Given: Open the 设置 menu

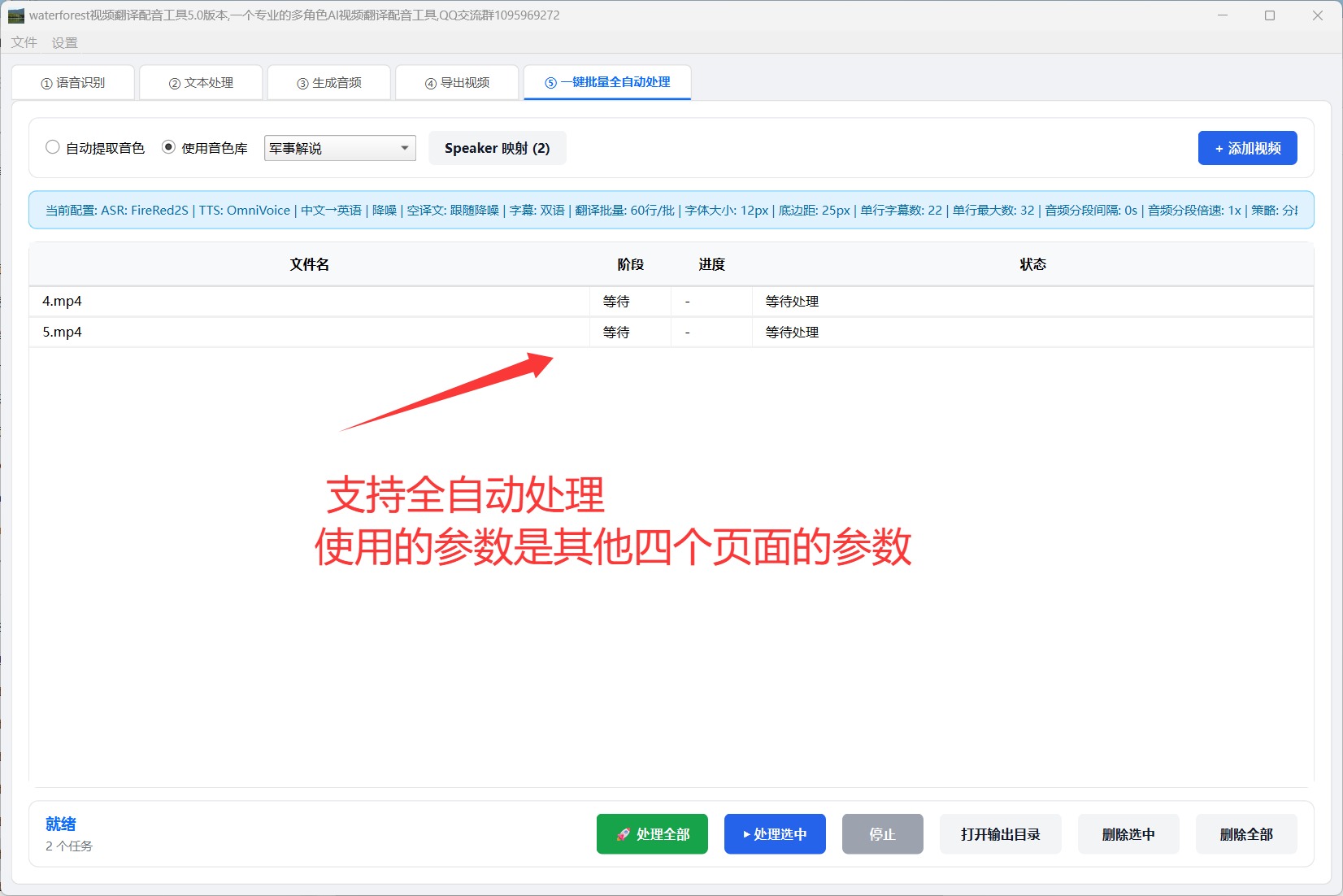Looking at the screenshot, I should (x=65, y=42).
